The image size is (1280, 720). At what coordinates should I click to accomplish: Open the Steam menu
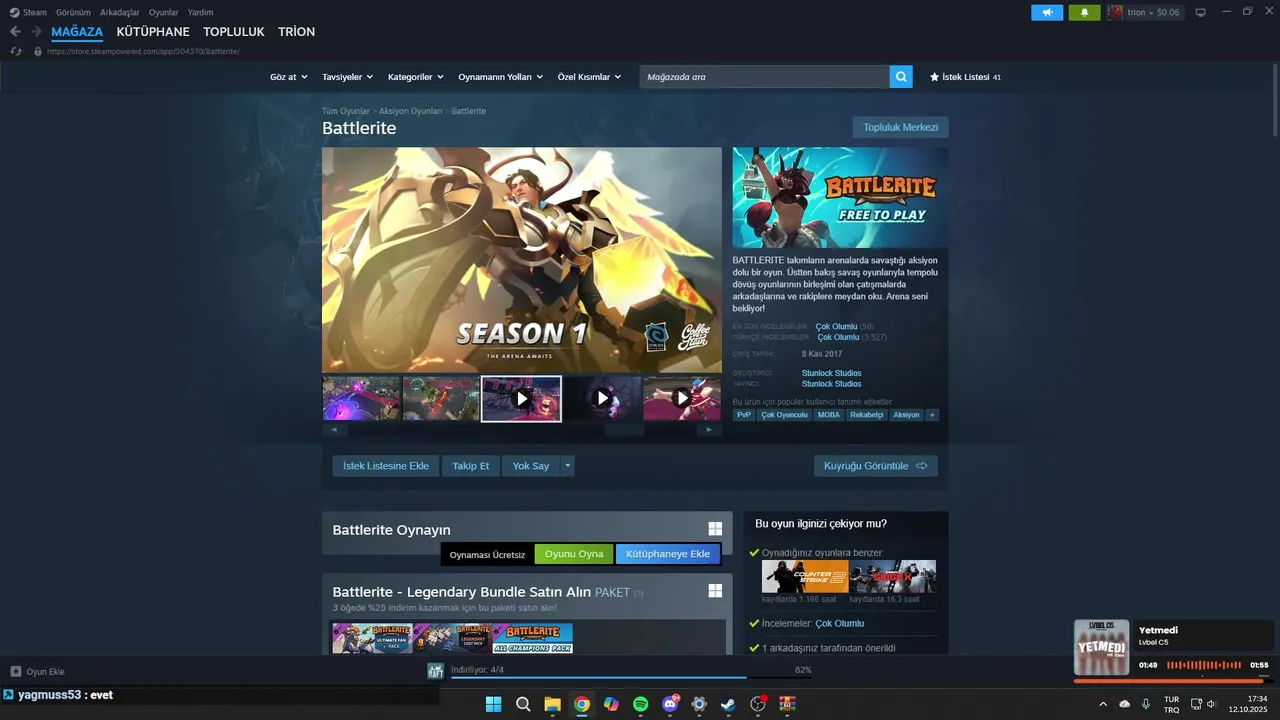[x=29, y=12]
